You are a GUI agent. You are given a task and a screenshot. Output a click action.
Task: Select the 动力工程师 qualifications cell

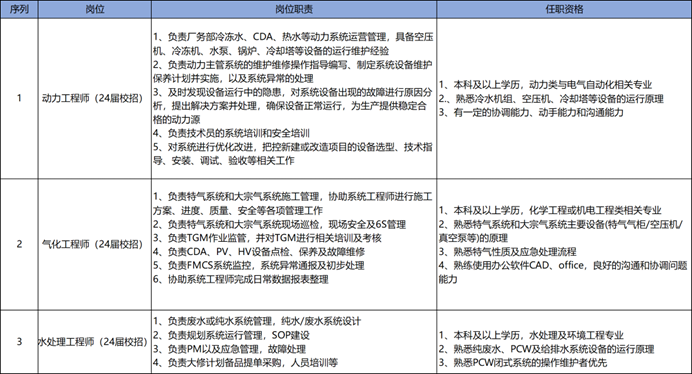coord(564,98)
